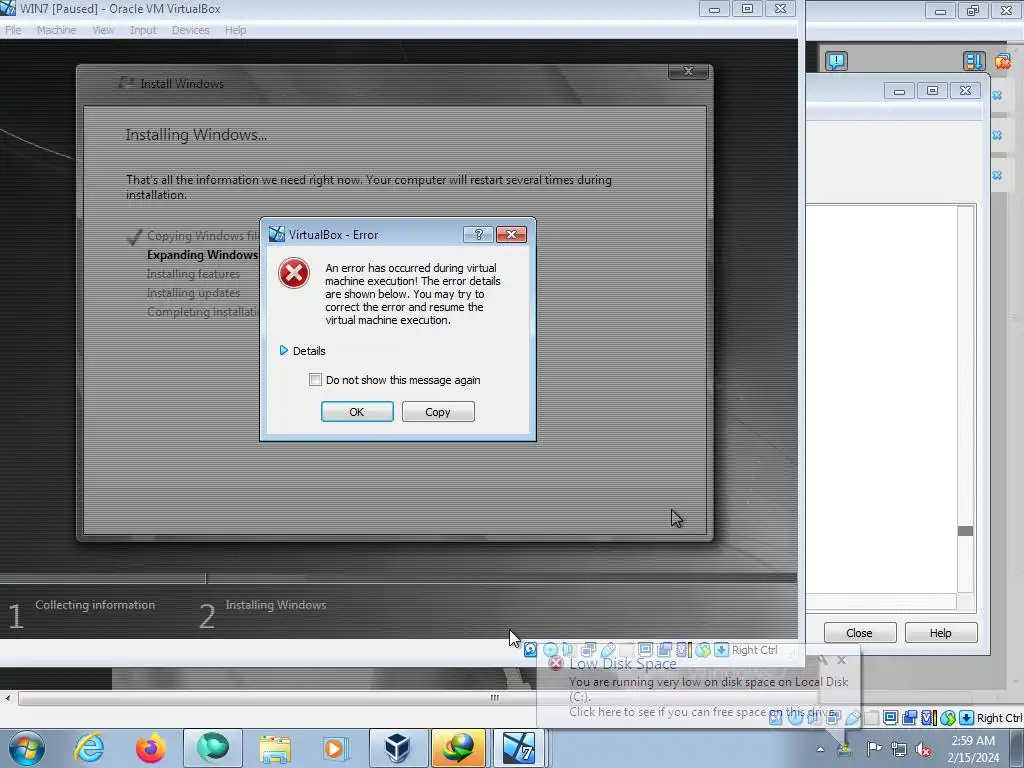The image size is (1024, 768).
Task: Click 'Installing updates' step text
Action: pyautogui.click(x=193, y=293)
